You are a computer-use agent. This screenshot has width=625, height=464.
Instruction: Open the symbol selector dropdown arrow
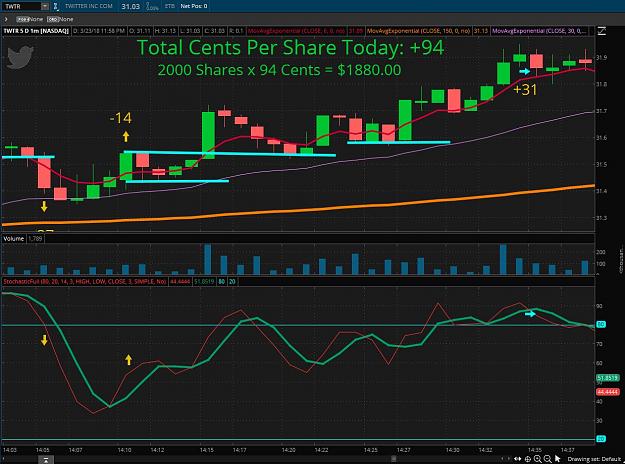[x=45, y=6]
